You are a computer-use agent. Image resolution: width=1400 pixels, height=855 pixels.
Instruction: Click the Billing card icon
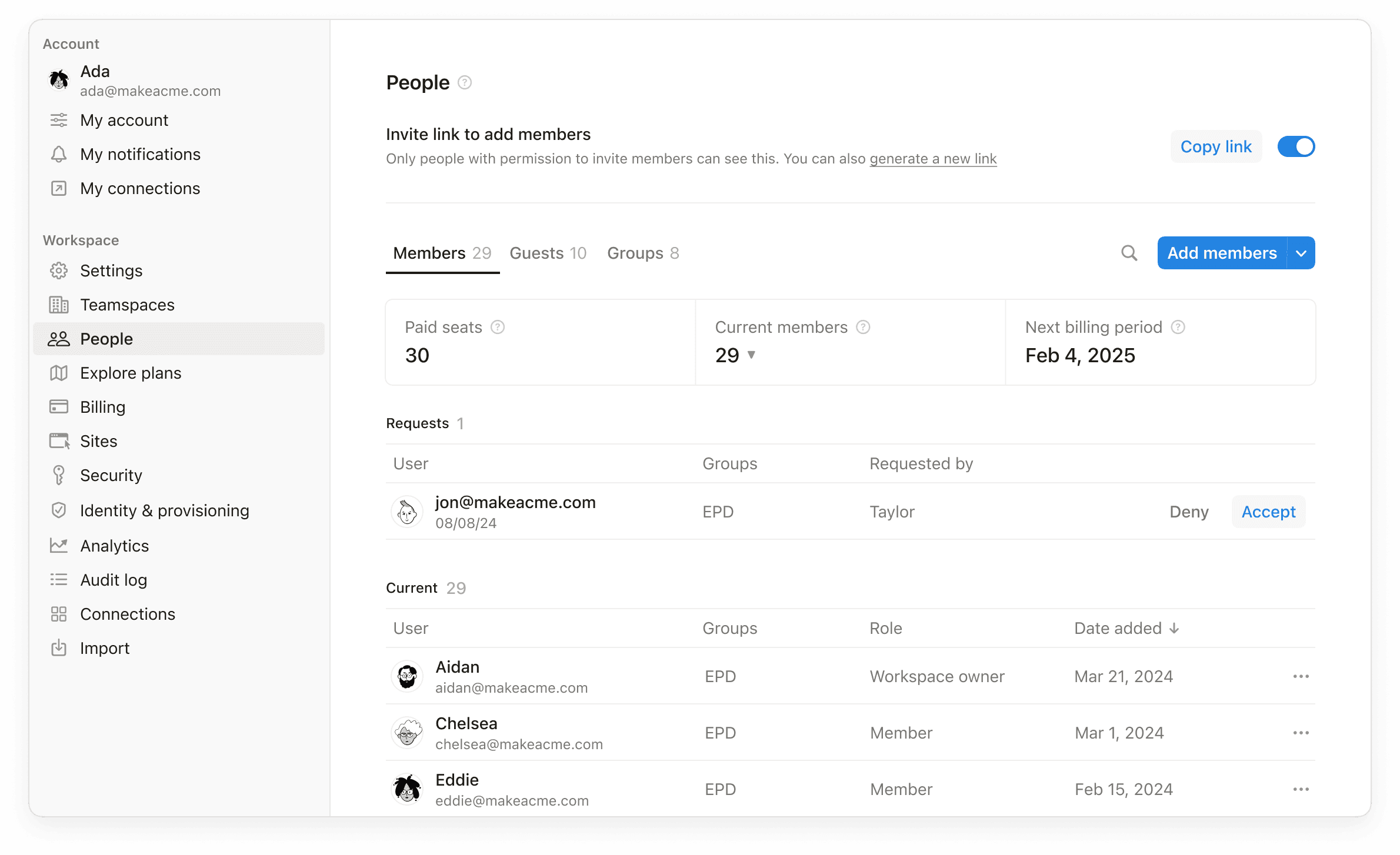(59, 406)
